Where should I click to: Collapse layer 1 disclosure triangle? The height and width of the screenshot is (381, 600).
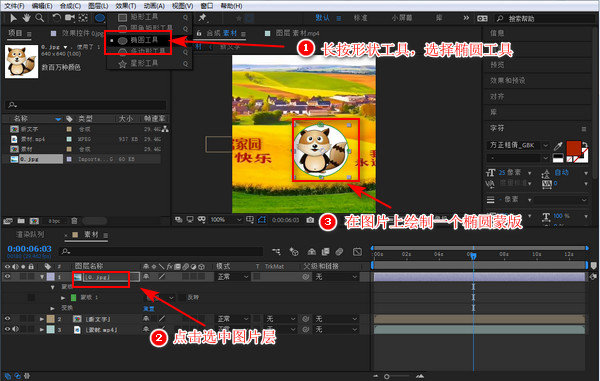tap(42, 277)
